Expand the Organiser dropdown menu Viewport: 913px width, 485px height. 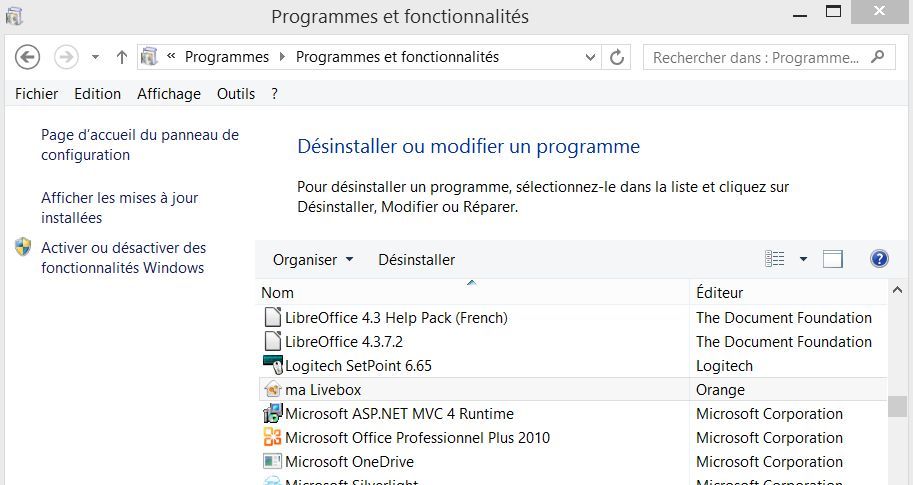313,260
